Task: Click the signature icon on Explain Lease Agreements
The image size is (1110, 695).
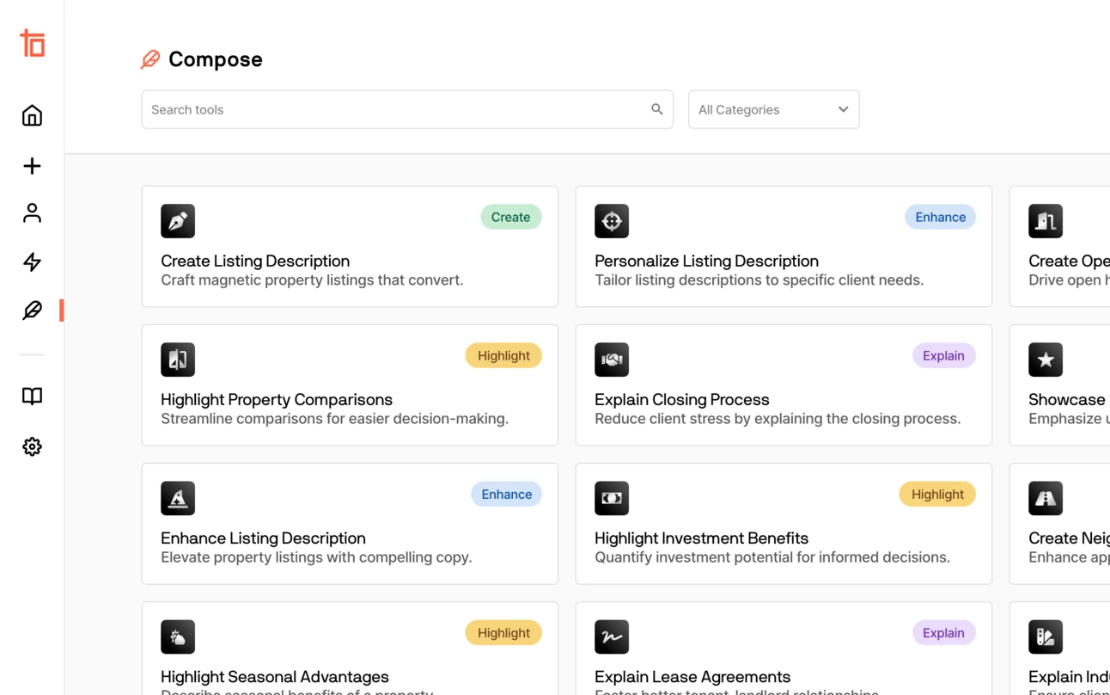Action: click(612, 637)
